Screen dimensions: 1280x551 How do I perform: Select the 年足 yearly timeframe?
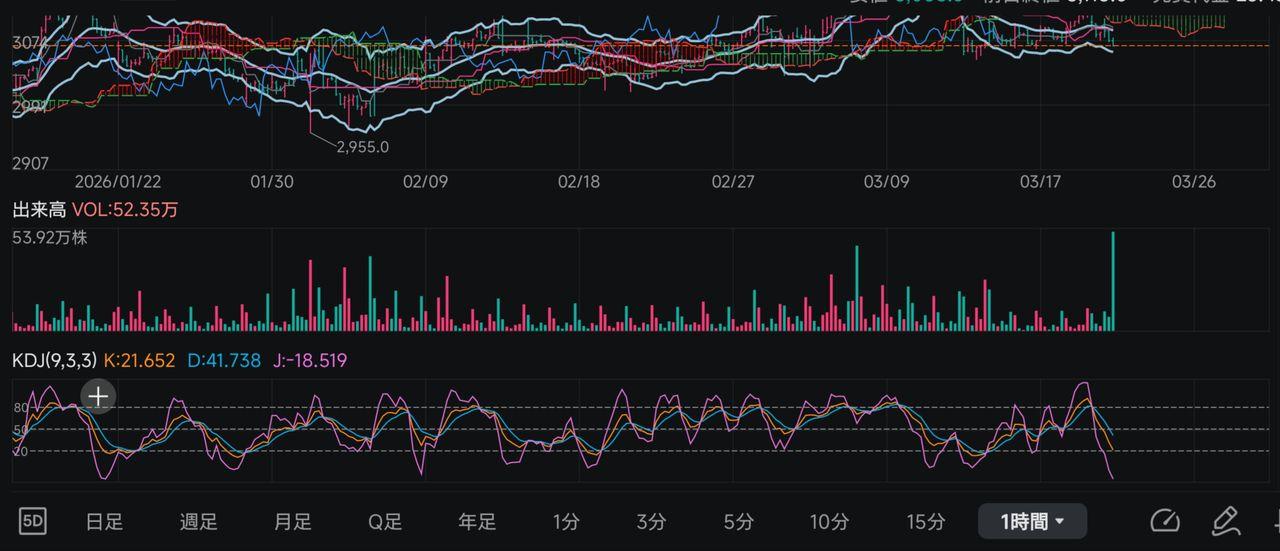pyautogui.click(x=477, y=521)
